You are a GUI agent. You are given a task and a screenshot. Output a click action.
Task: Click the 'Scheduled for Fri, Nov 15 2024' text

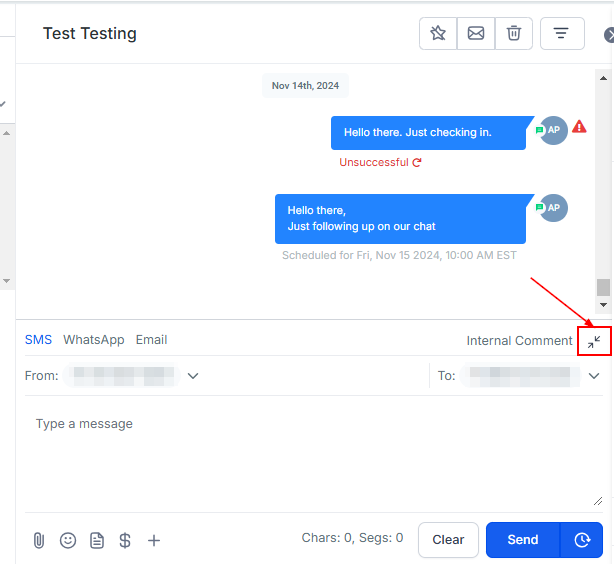399,255
